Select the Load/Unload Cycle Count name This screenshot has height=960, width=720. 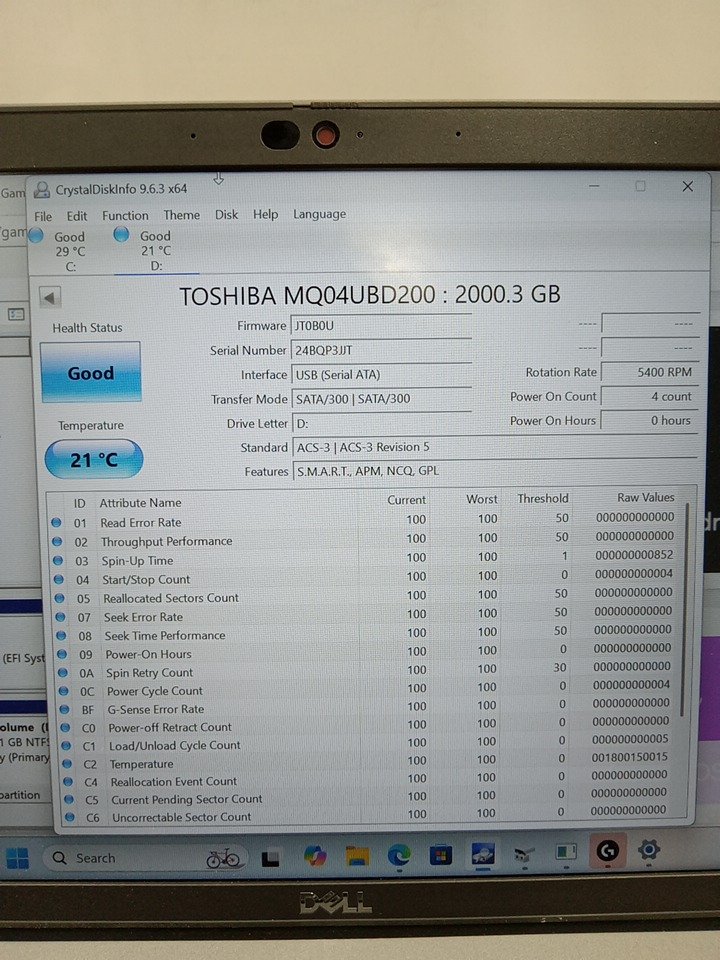pyautogui.click(x=175, y=745)
